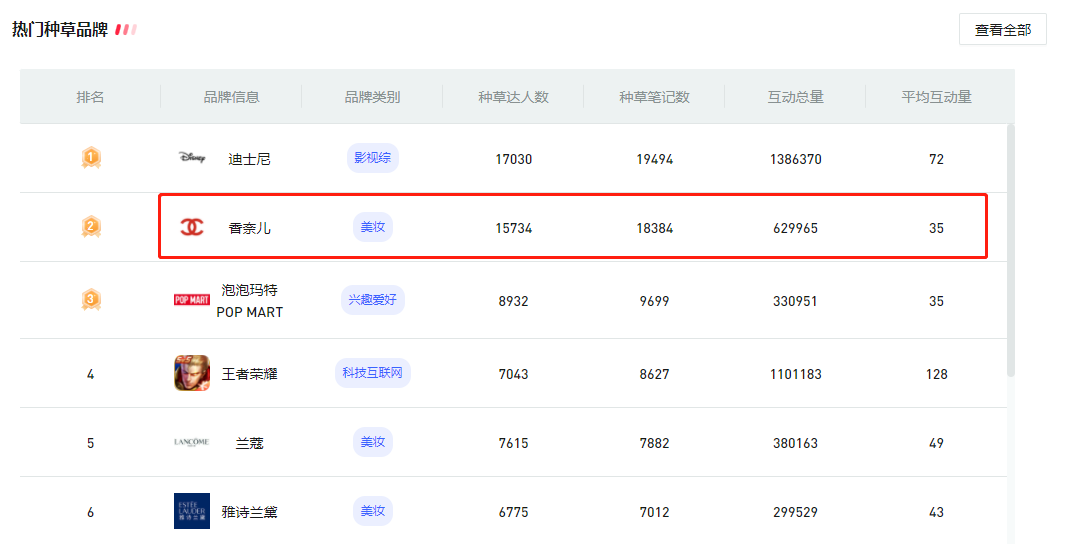
Task: Select the 兴趣爱好 category tag
Action: pos(372,300)
